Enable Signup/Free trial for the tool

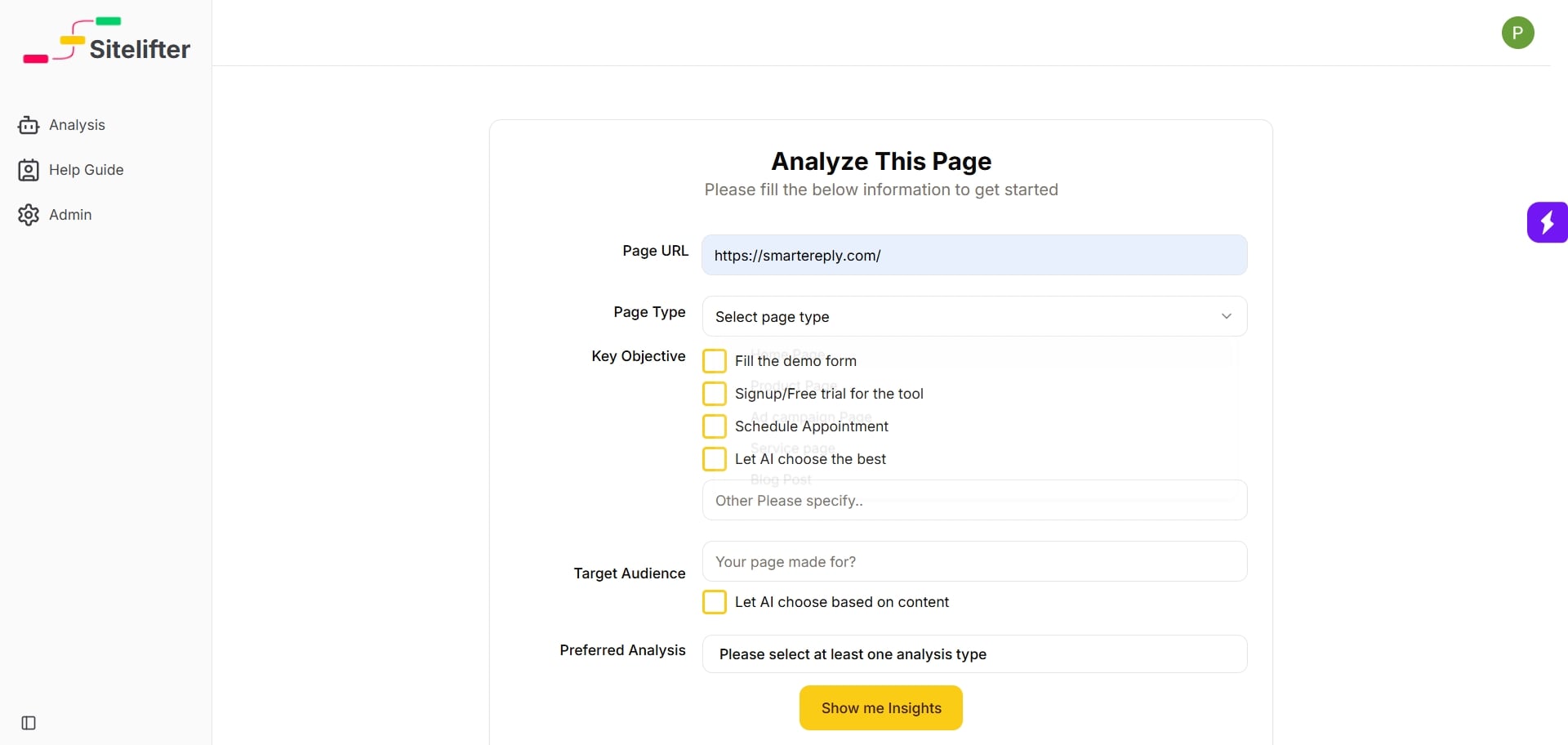[x=715, y=394]
